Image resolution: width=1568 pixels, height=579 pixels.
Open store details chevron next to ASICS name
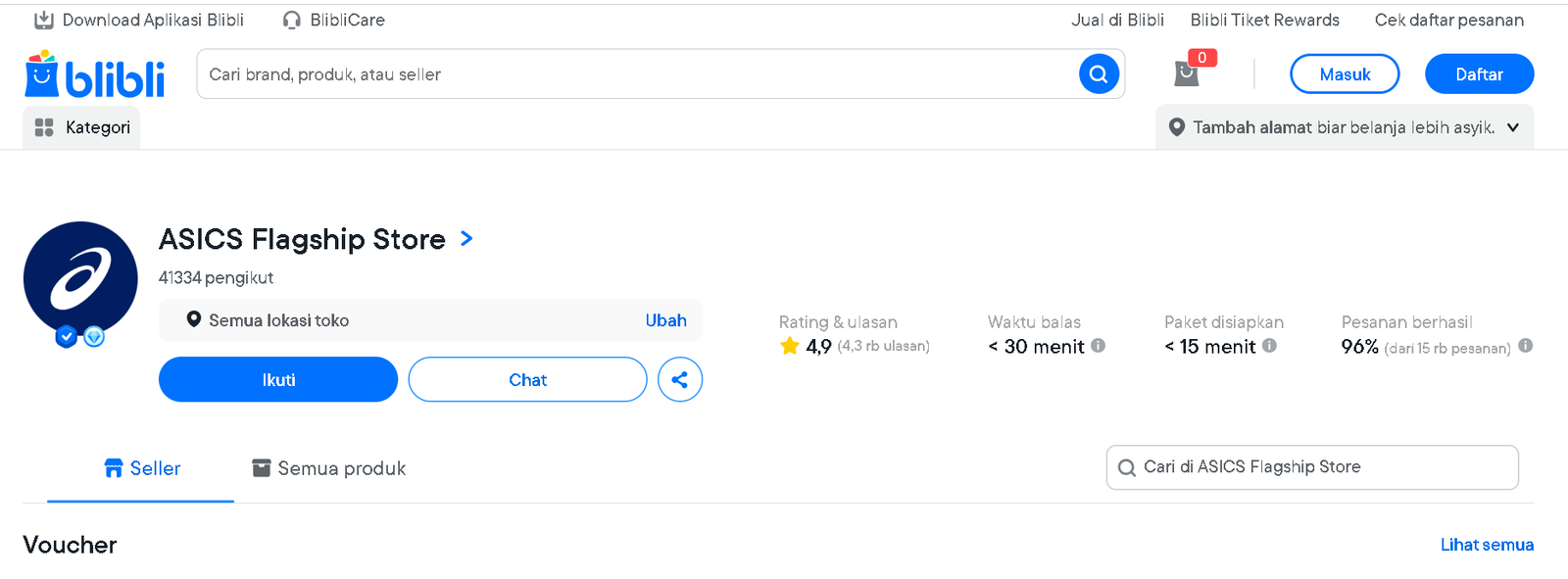point(466,238)
